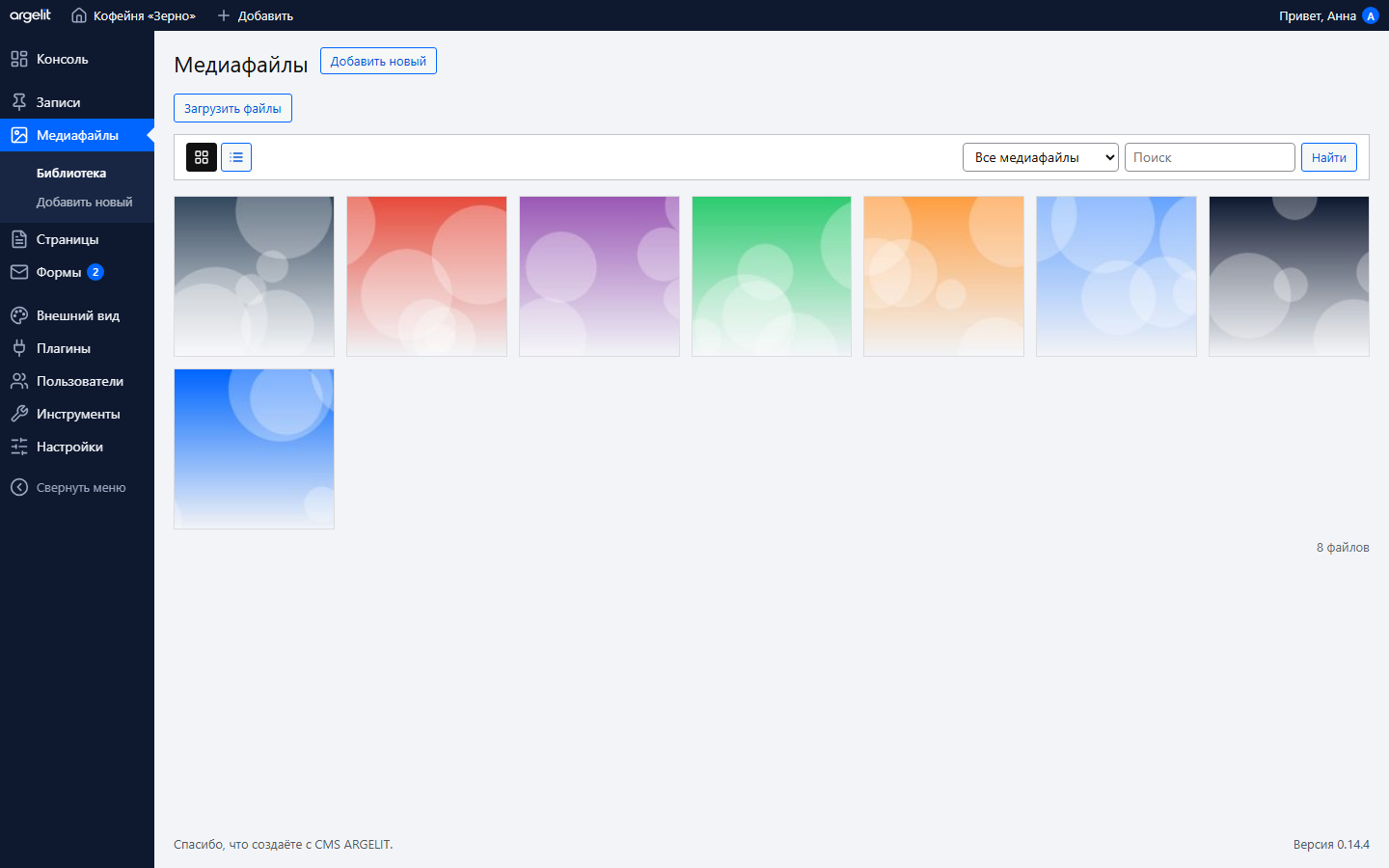Select the green gradient thumbnail
This screenshot has width=1389, height=868.
tap(772, 277)
